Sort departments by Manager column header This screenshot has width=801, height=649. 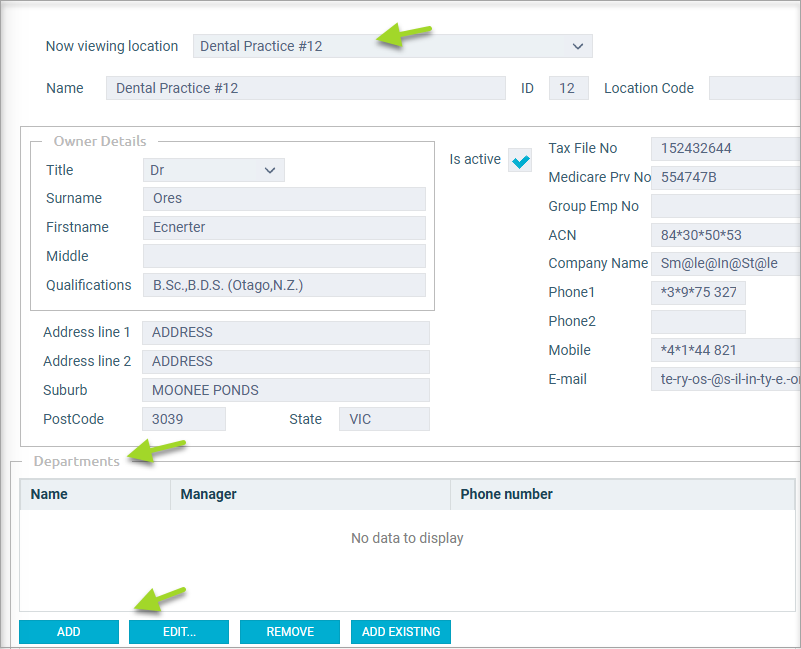pos(310,494)
